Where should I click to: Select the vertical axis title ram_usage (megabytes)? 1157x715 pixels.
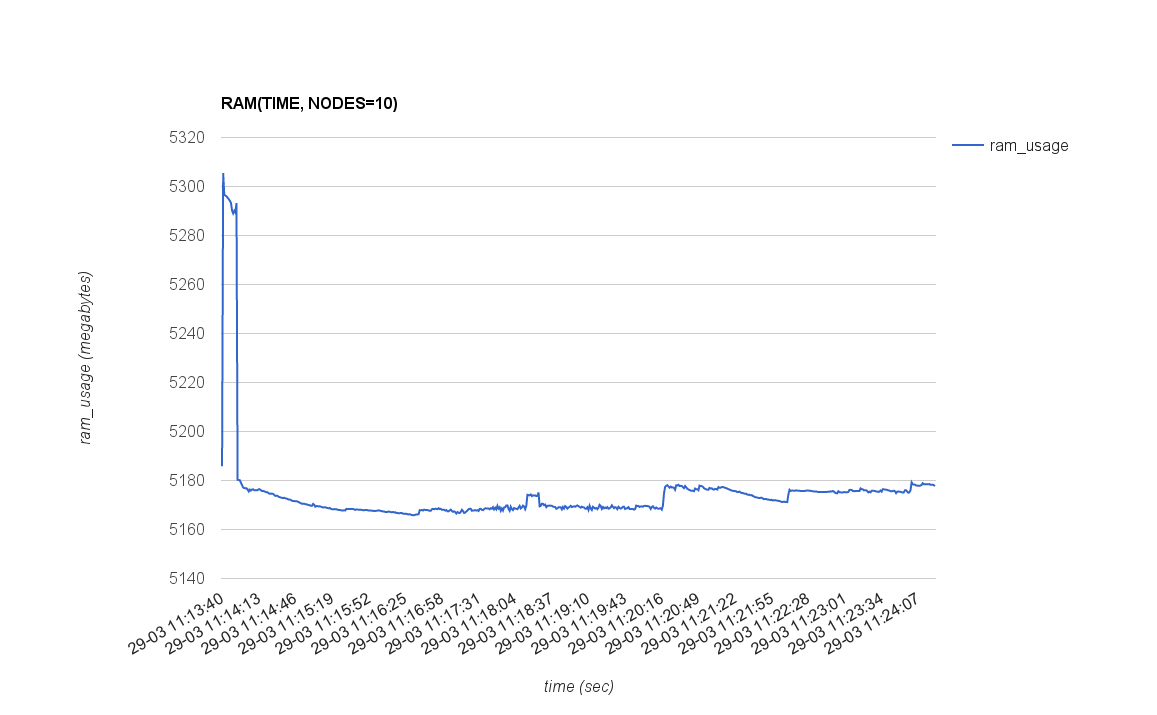click(x=86, y=357)
